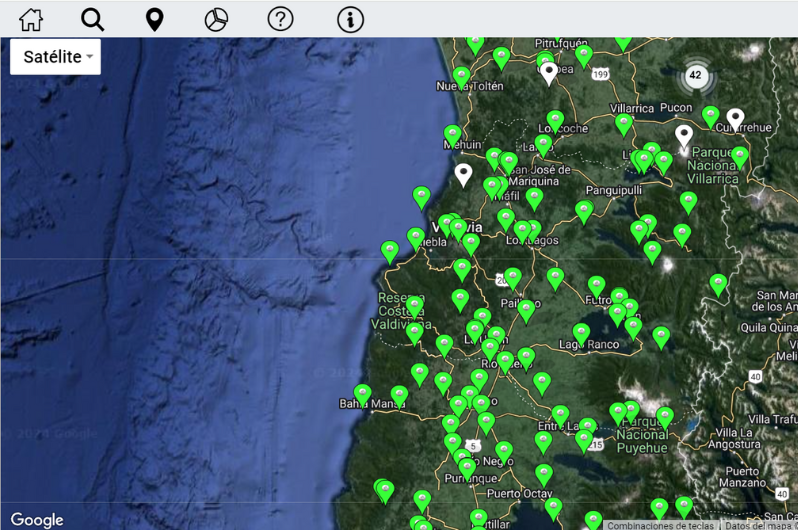Click the Datos del mapa text
Screen dimensions: 798x530
760,525
